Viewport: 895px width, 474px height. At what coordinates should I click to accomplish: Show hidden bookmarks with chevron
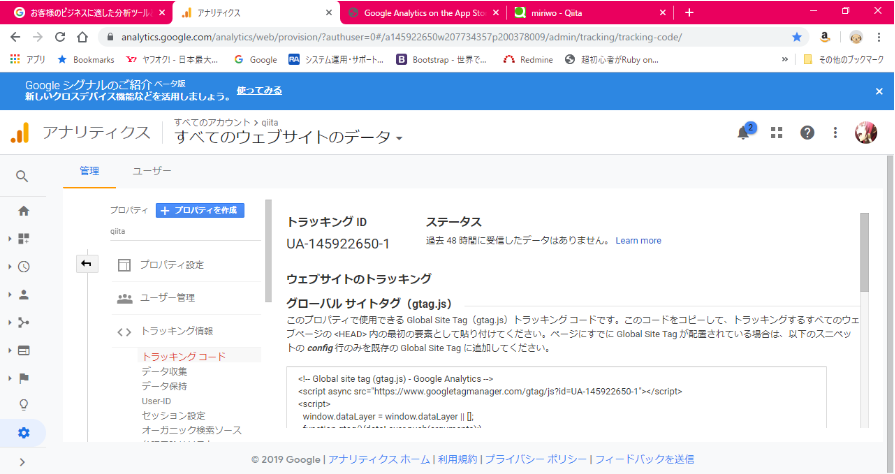tap(785, 59)
